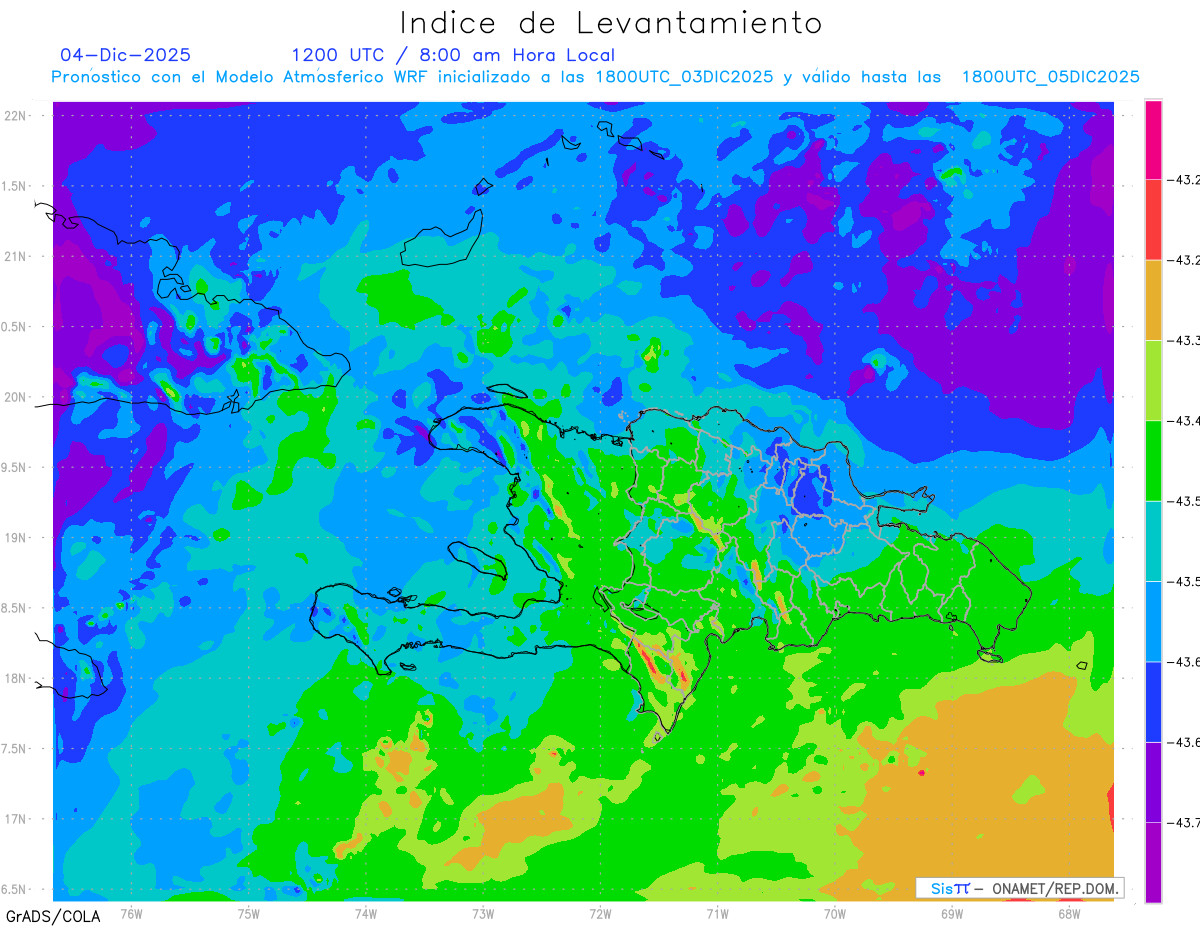Pick the teal swatch in the color scale

[x=1153, y=541]
